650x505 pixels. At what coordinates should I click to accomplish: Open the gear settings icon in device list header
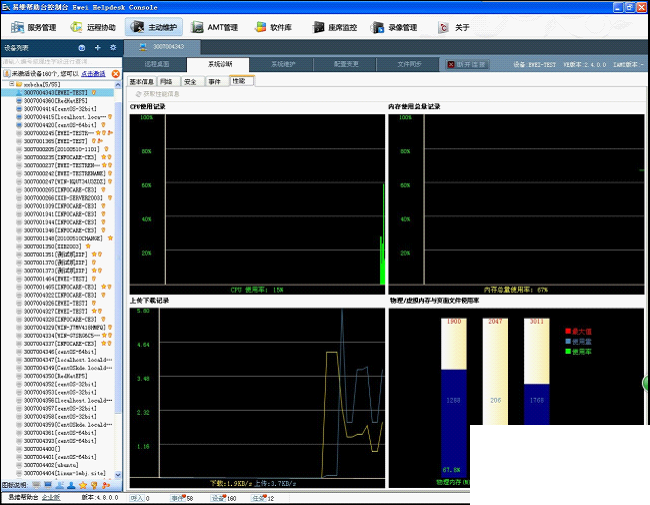[x=113, y=48]
